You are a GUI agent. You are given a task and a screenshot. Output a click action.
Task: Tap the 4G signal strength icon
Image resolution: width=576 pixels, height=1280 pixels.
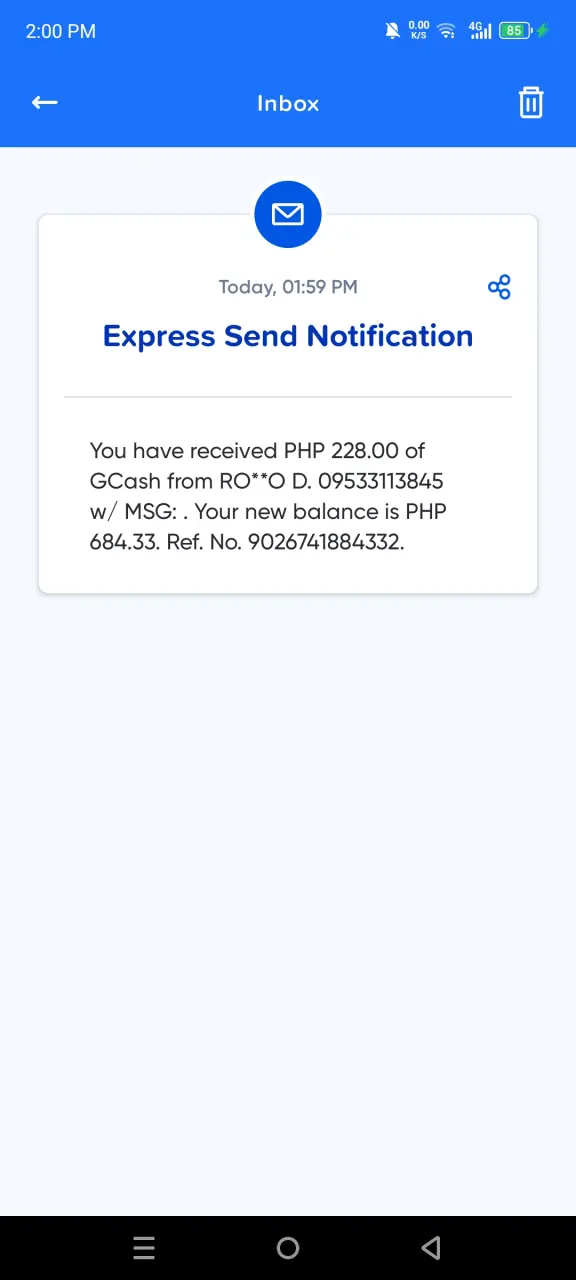(x=480, y=31)
